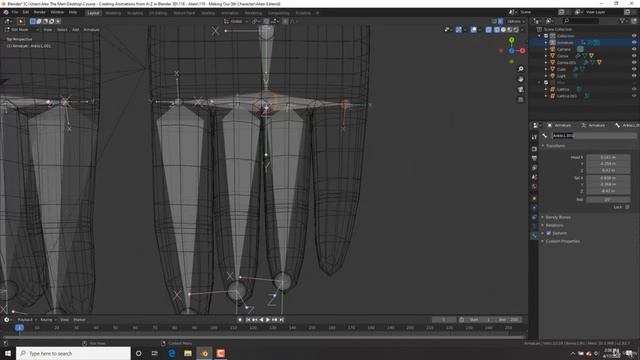This screenshot has width=640, height=360.
Task: Toggle viewport overlays
Action: click(x=473, y=30)
